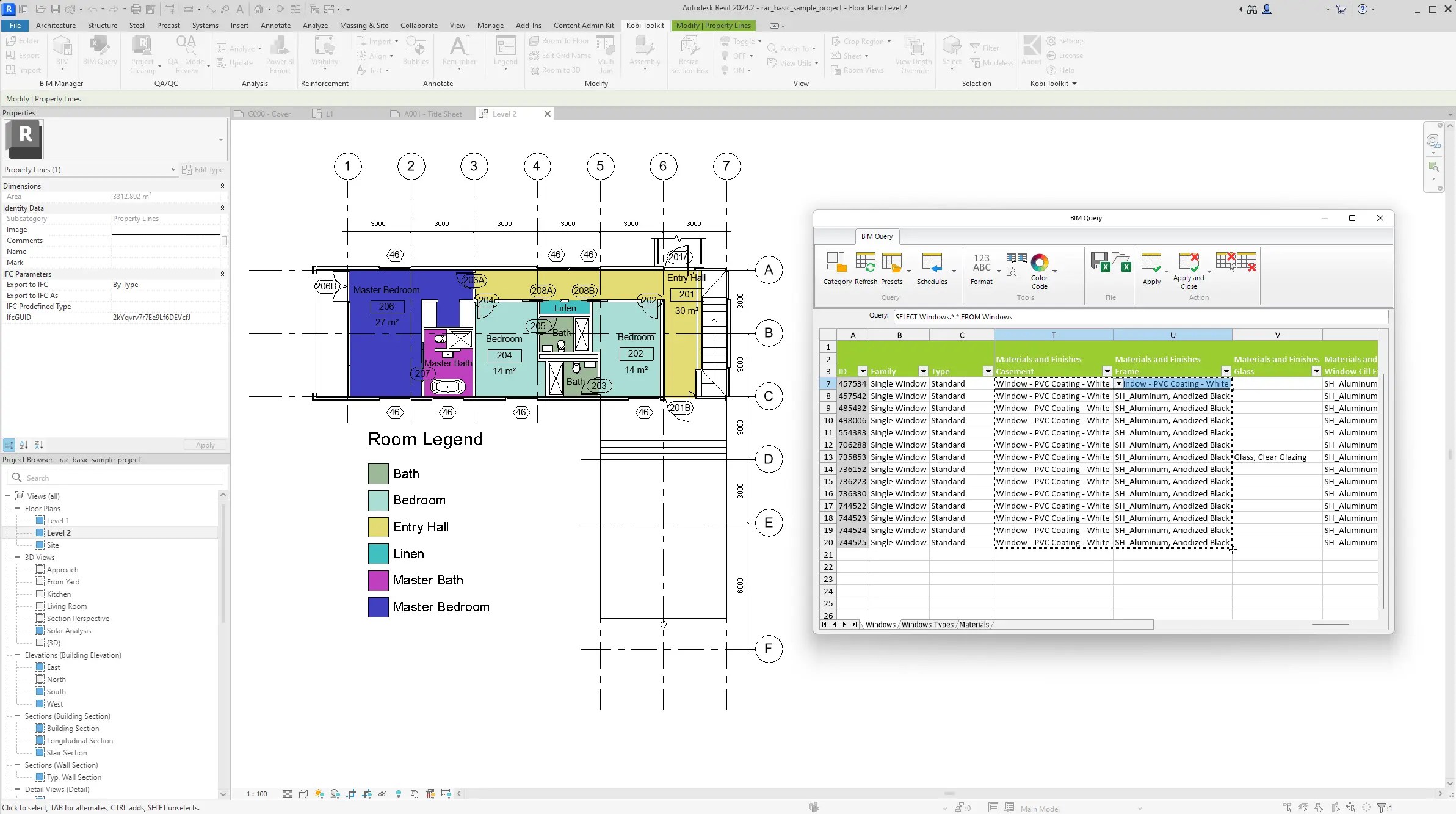Switch to the Windows Types sheet tab
Viewport: 1456px width, 814px height.
click(x=927, y=625)
